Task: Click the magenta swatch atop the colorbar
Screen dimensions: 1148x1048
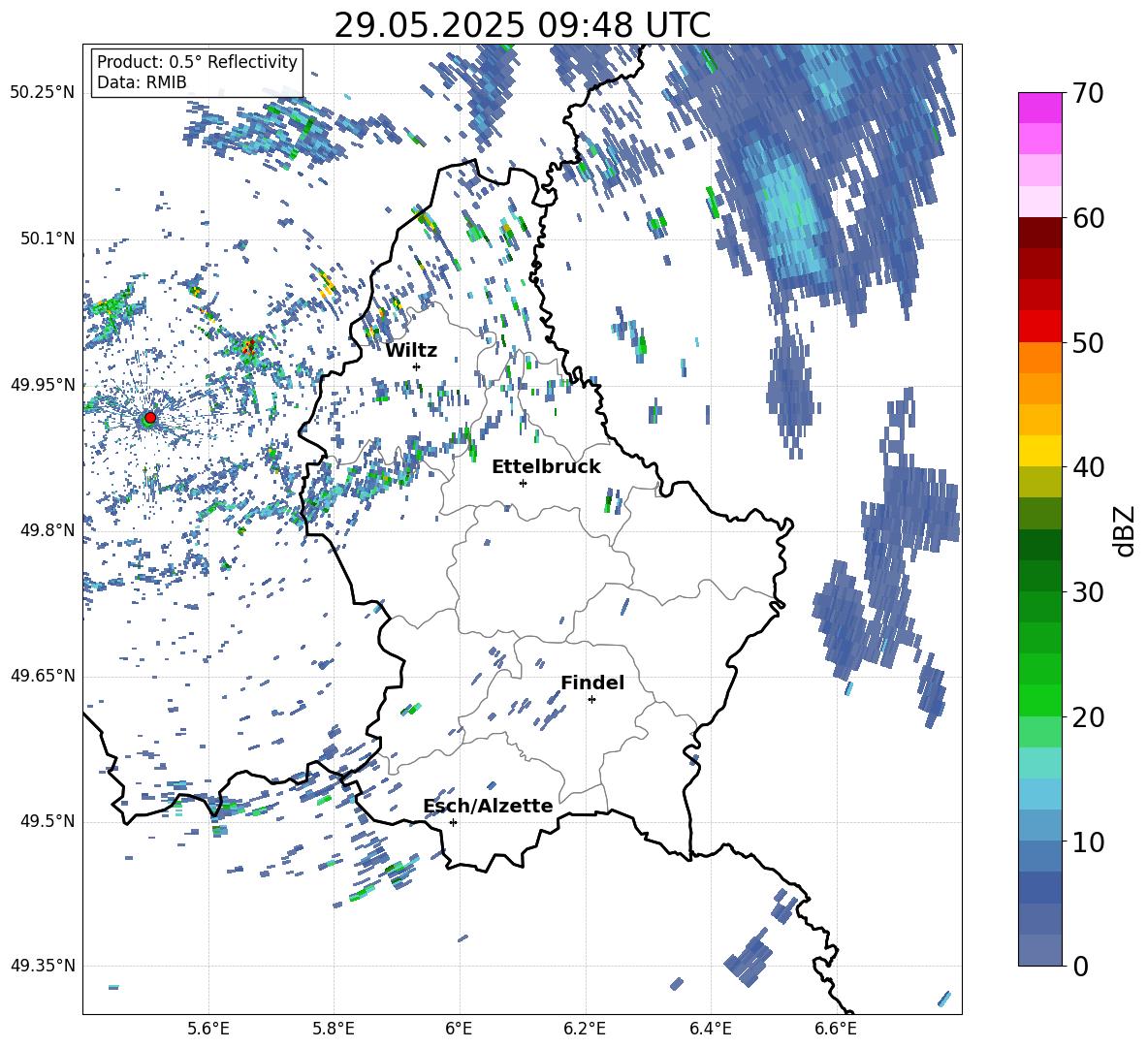Action: pyautogui.click(x=1039, y=108)
